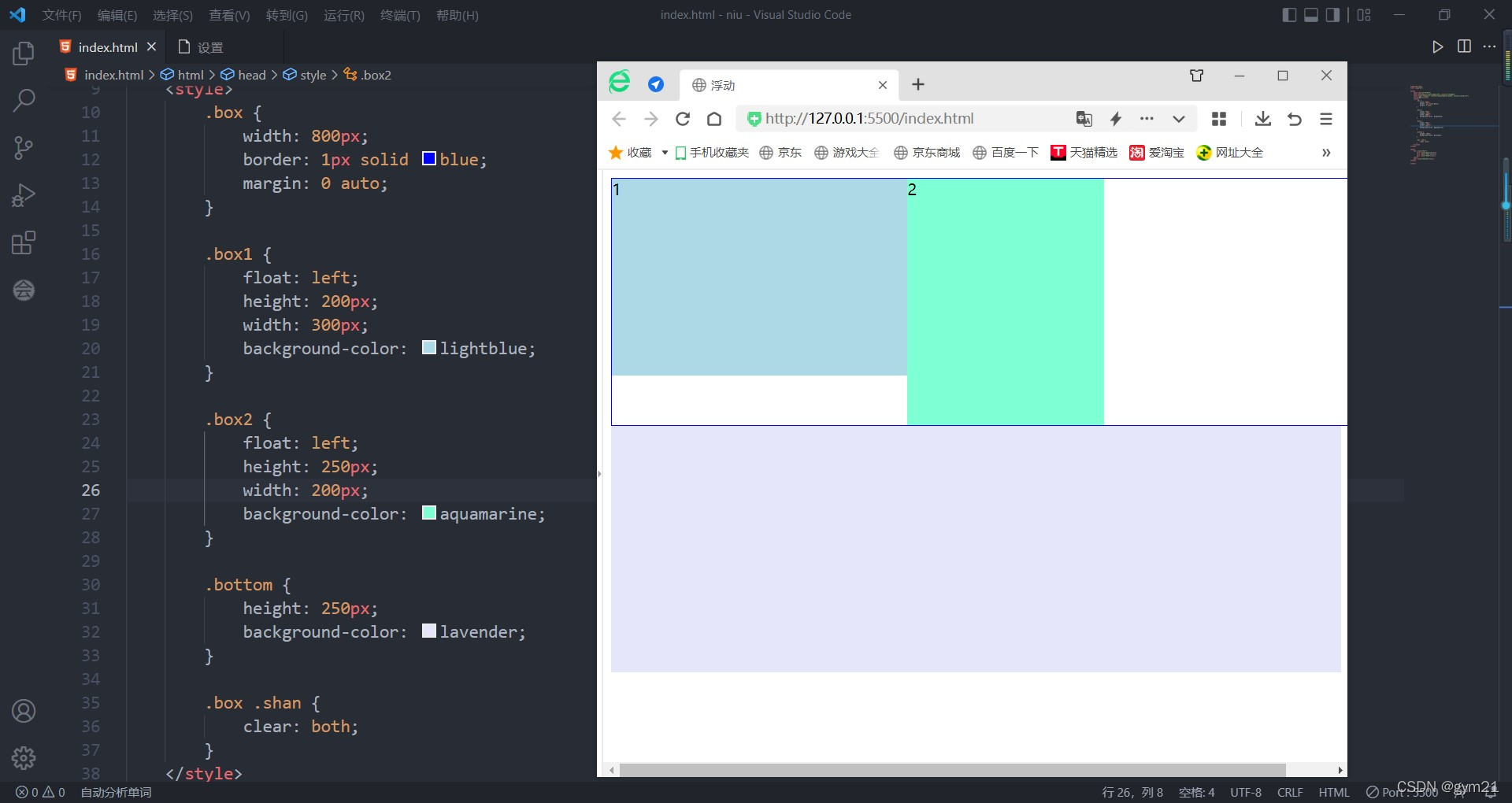Open 手机收藏夹 bookmark
1512x803 pixels.
(711, 153)
